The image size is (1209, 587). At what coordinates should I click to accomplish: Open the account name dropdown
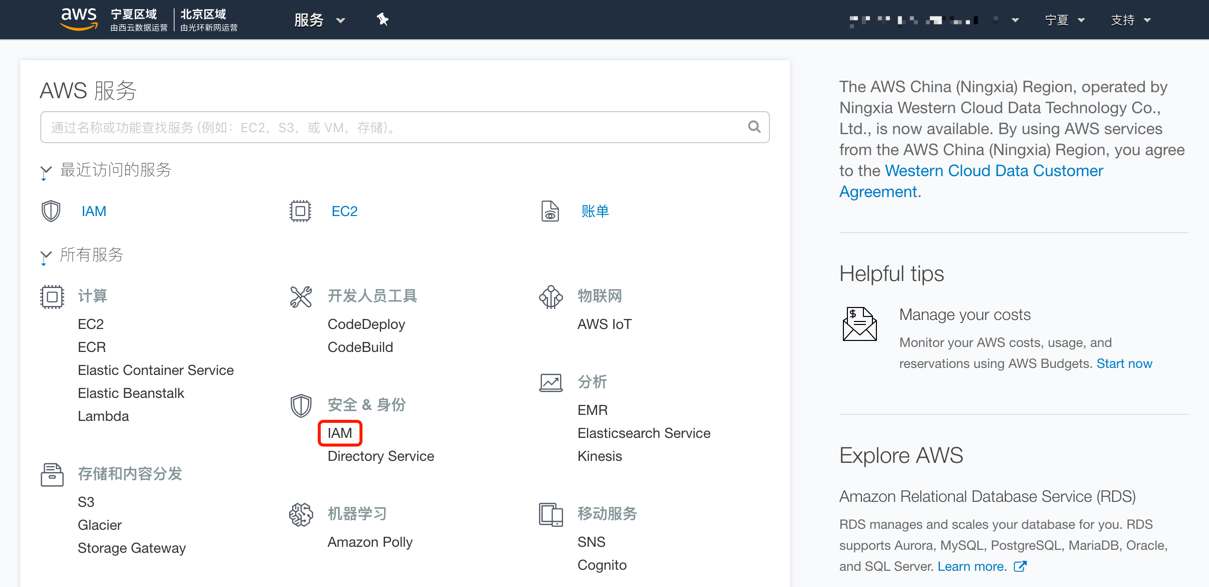coord(933,20)
